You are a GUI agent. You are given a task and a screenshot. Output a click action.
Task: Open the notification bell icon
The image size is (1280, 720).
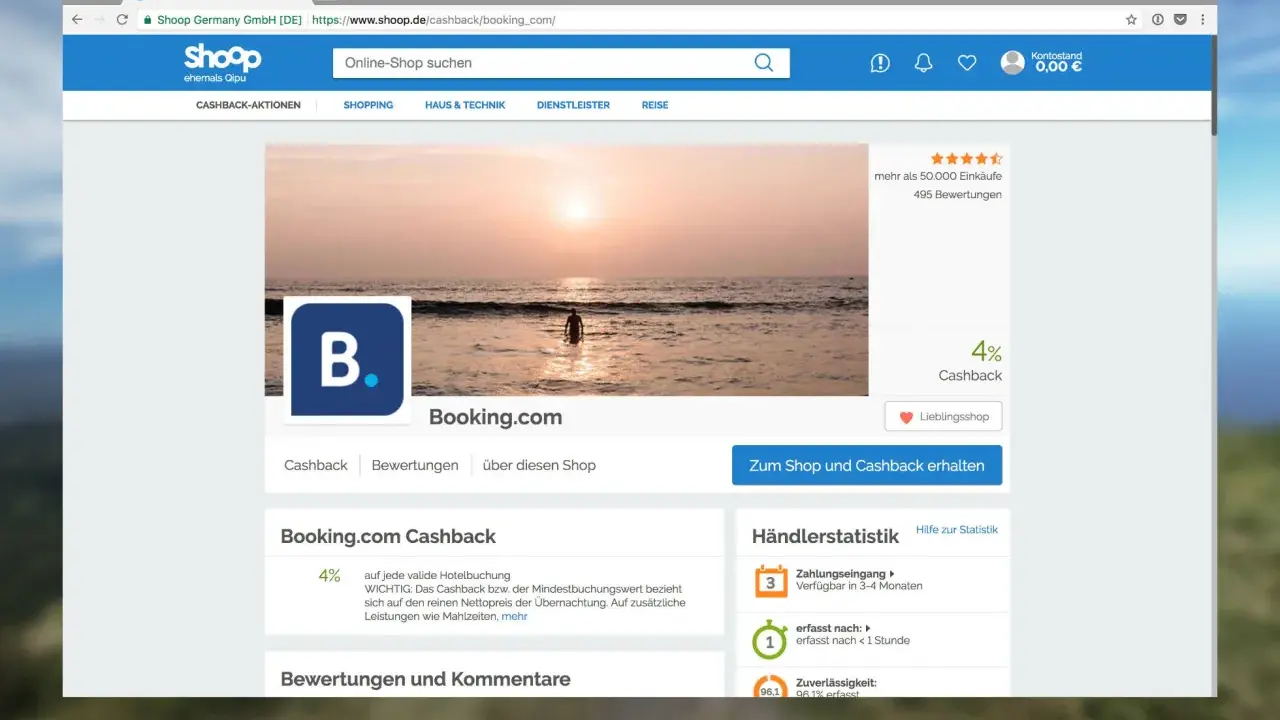coord(923,63)
